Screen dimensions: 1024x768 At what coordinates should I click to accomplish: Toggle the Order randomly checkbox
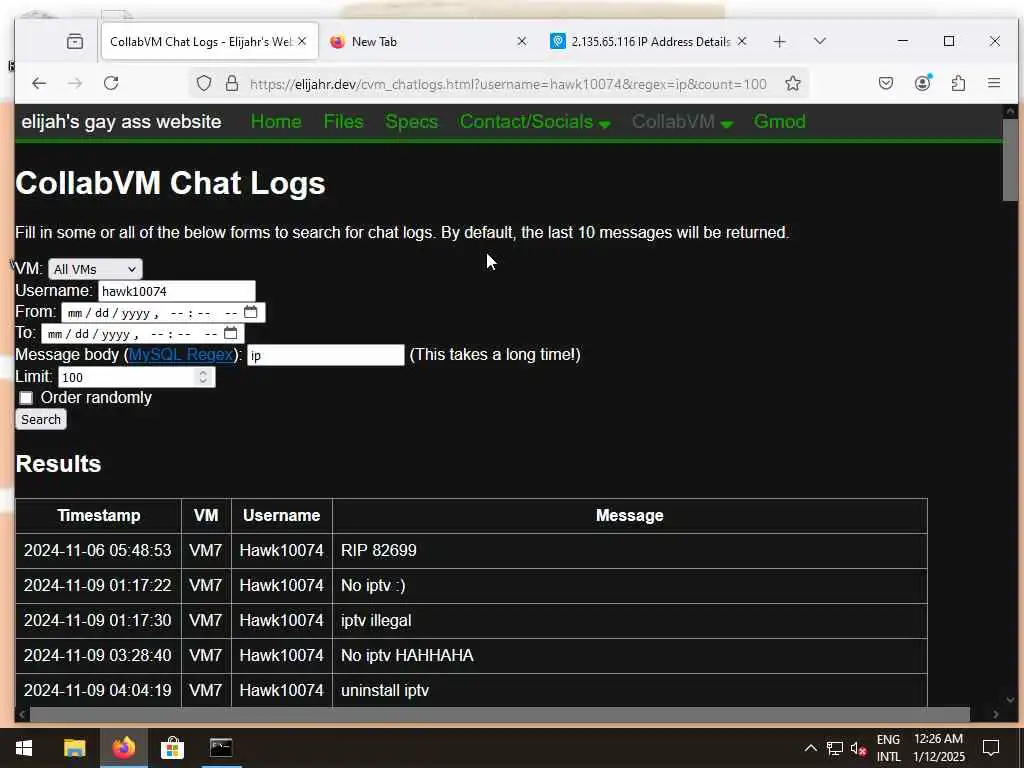(x=26, y=398)
